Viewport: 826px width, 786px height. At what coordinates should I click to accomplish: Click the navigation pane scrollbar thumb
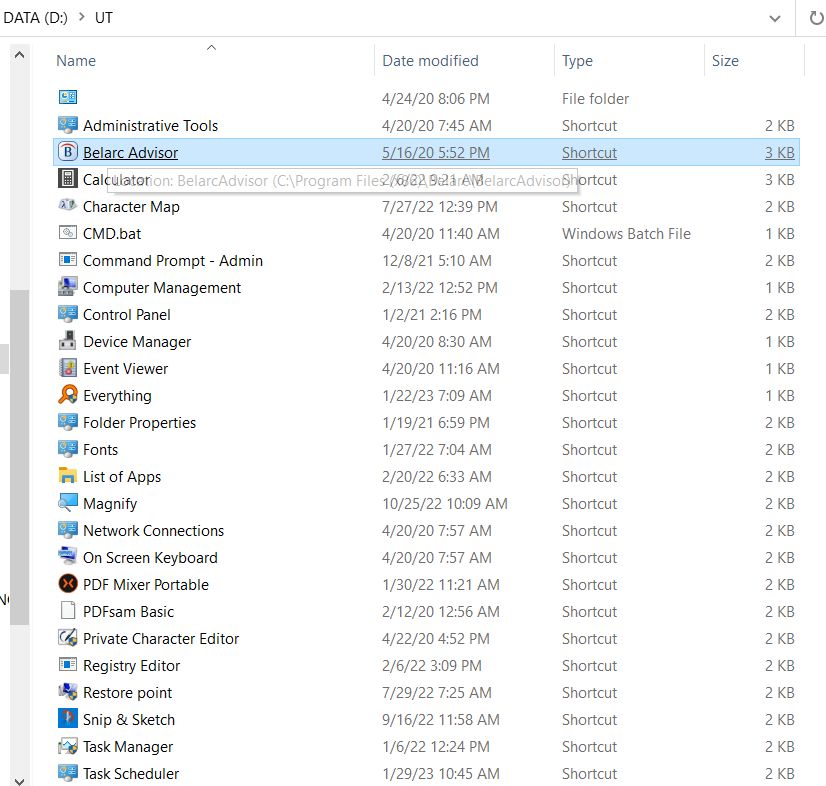pyautogui.click(x=19, y=457)
